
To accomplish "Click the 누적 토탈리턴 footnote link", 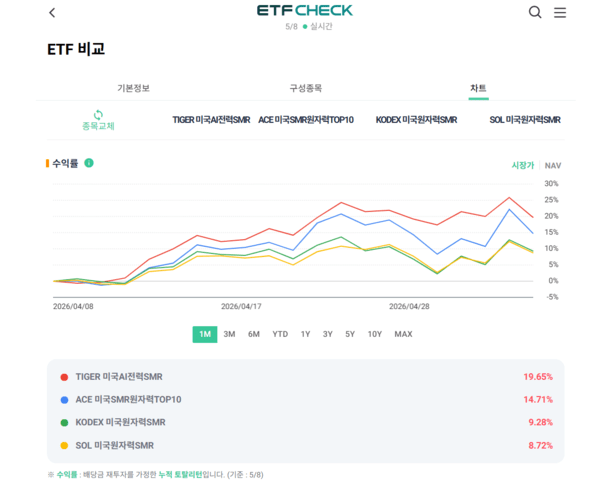I will click(180, 475).
